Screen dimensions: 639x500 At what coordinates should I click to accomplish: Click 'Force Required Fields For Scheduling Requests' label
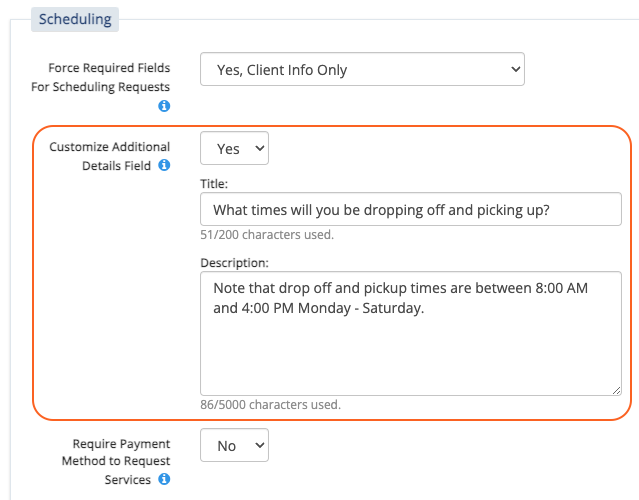101,77
